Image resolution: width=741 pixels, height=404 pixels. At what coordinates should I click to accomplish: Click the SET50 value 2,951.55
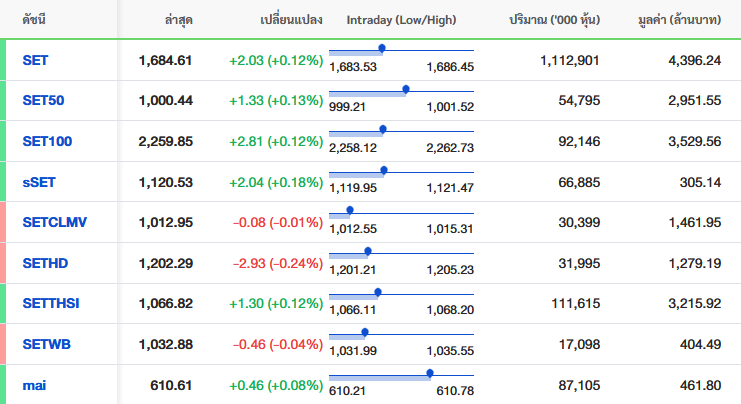coord(695,101)
